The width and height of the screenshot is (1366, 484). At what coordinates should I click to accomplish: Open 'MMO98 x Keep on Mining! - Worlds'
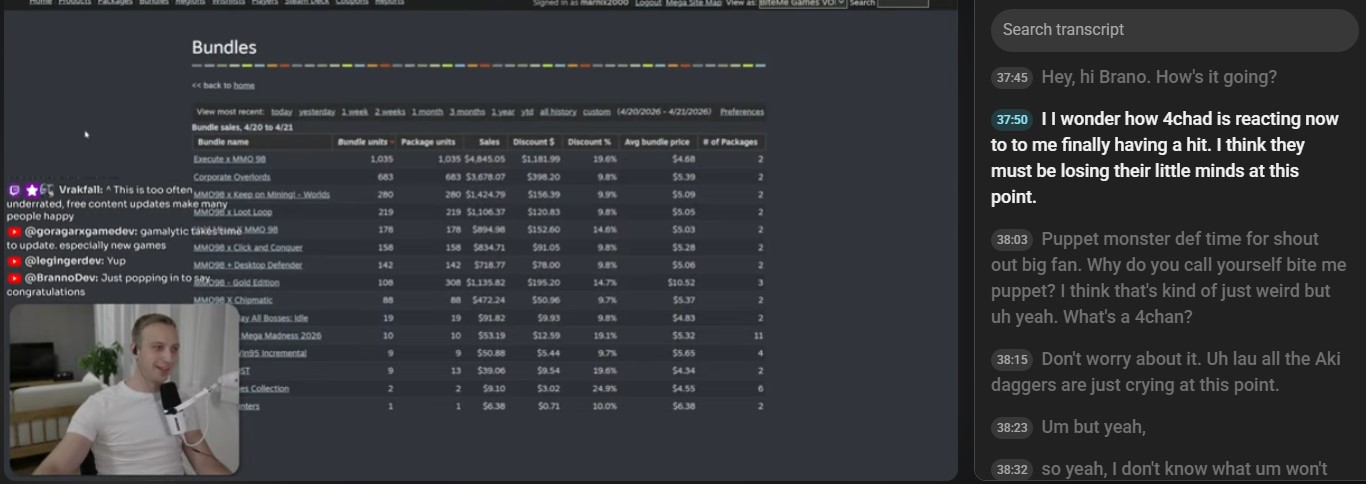pos(262,194)
